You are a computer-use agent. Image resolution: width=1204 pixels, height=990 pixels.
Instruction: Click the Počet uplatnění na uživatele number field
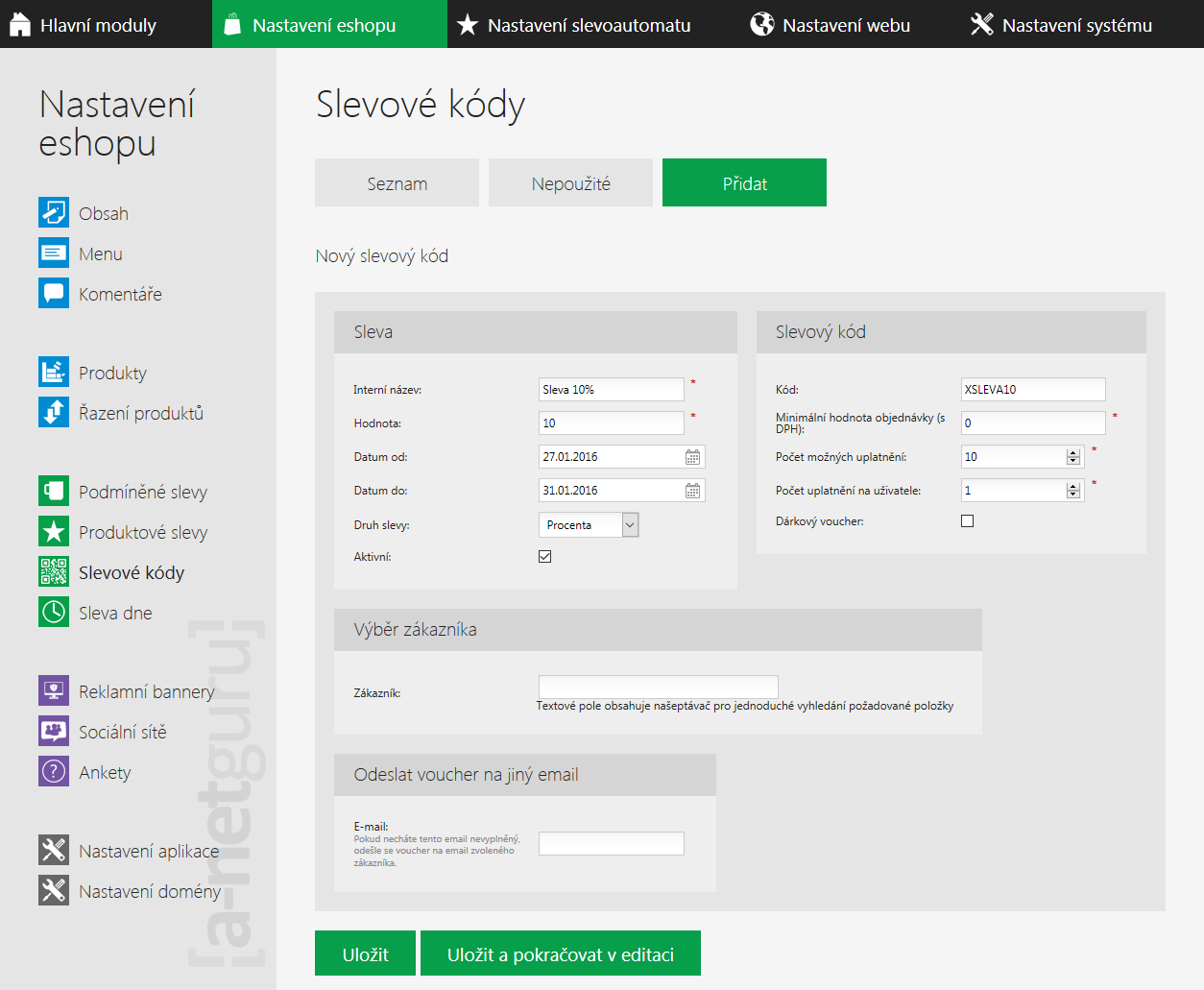point(1023,491)
